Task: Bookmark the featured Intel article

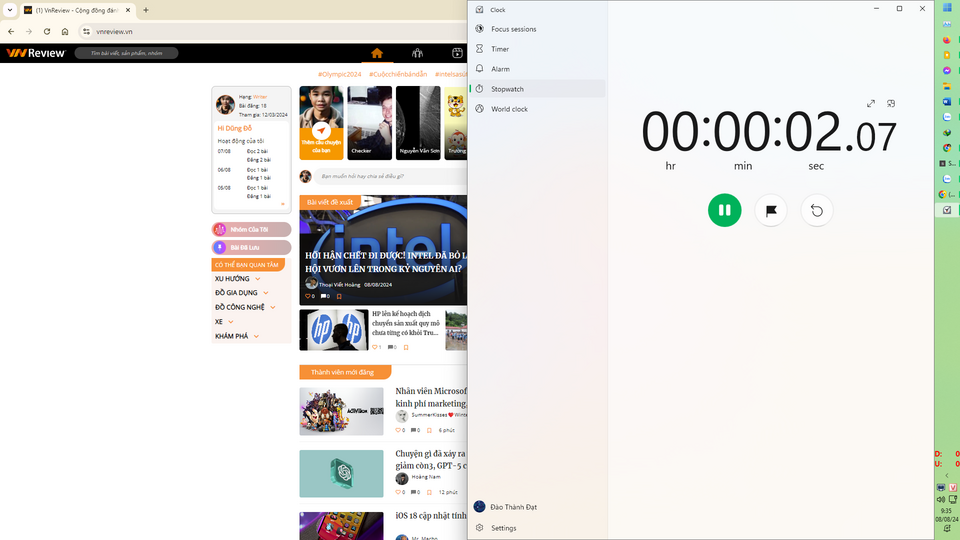Action: pos(339,296)
